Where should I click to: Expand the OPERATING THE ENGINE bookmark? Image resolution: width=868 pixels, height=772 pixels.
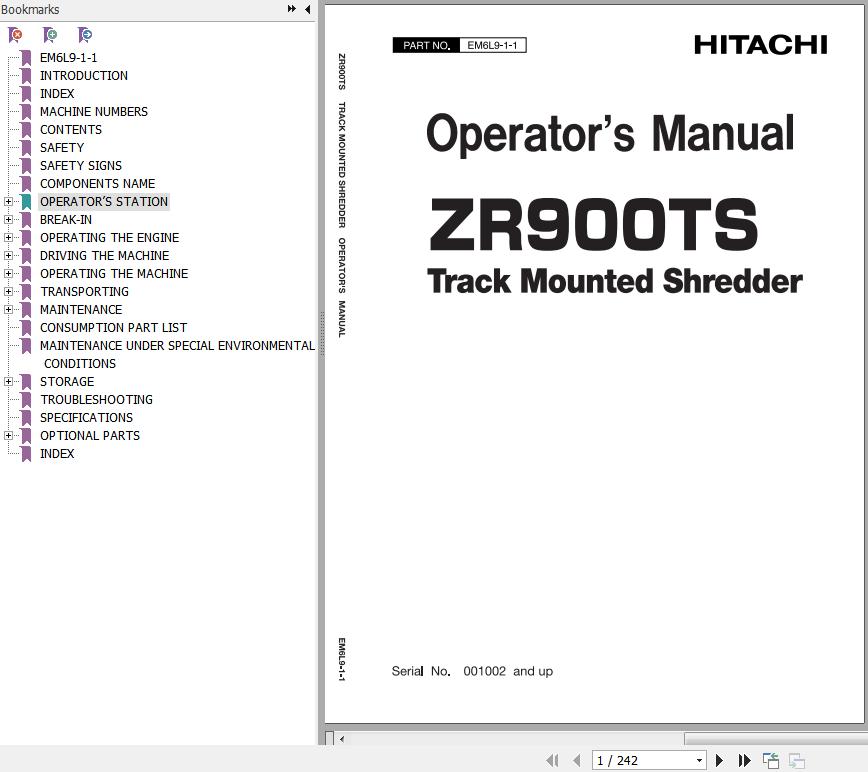pyautogui.click(x=8, y=237)
